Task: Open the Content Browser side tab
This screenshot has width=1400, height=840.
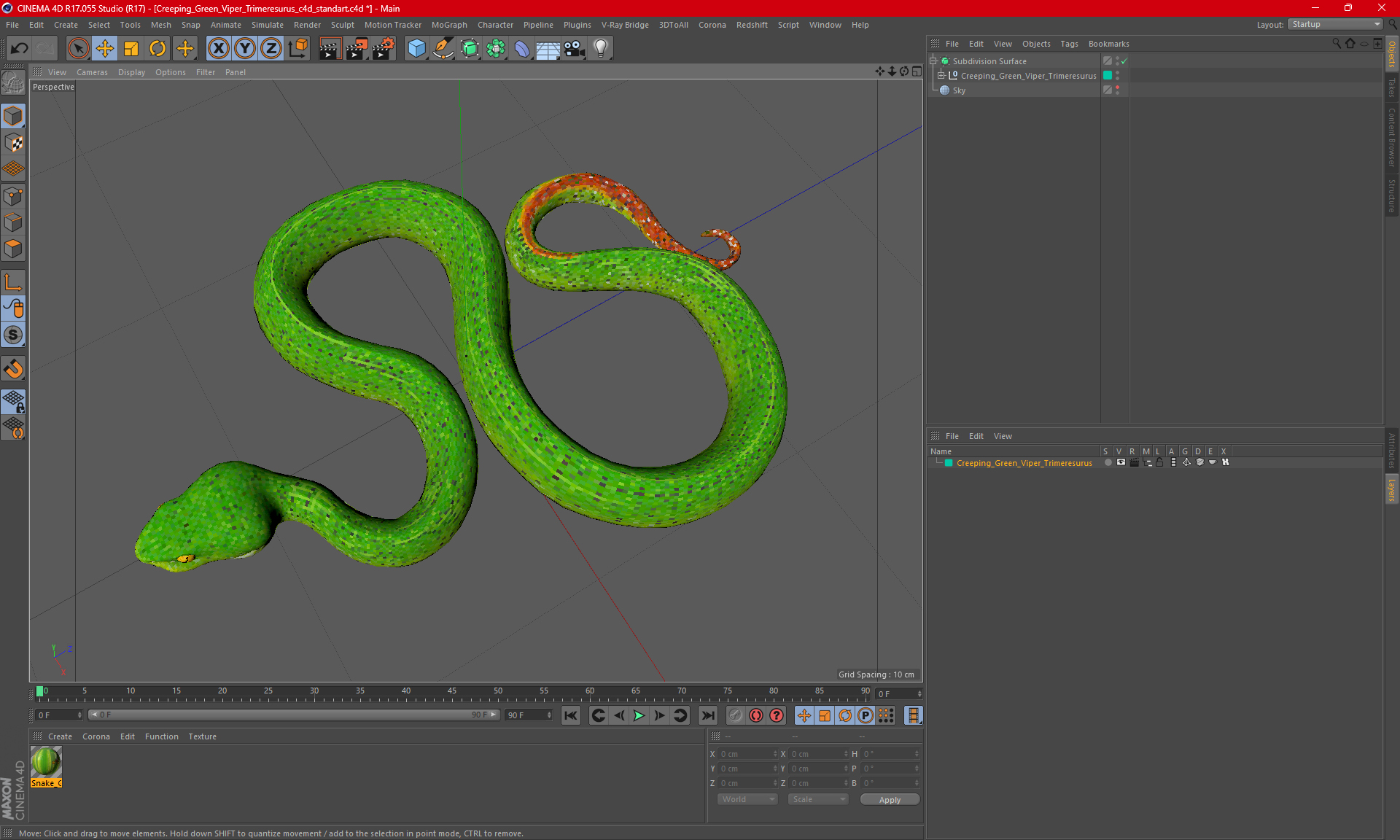Action: [x=1391, y=138]
